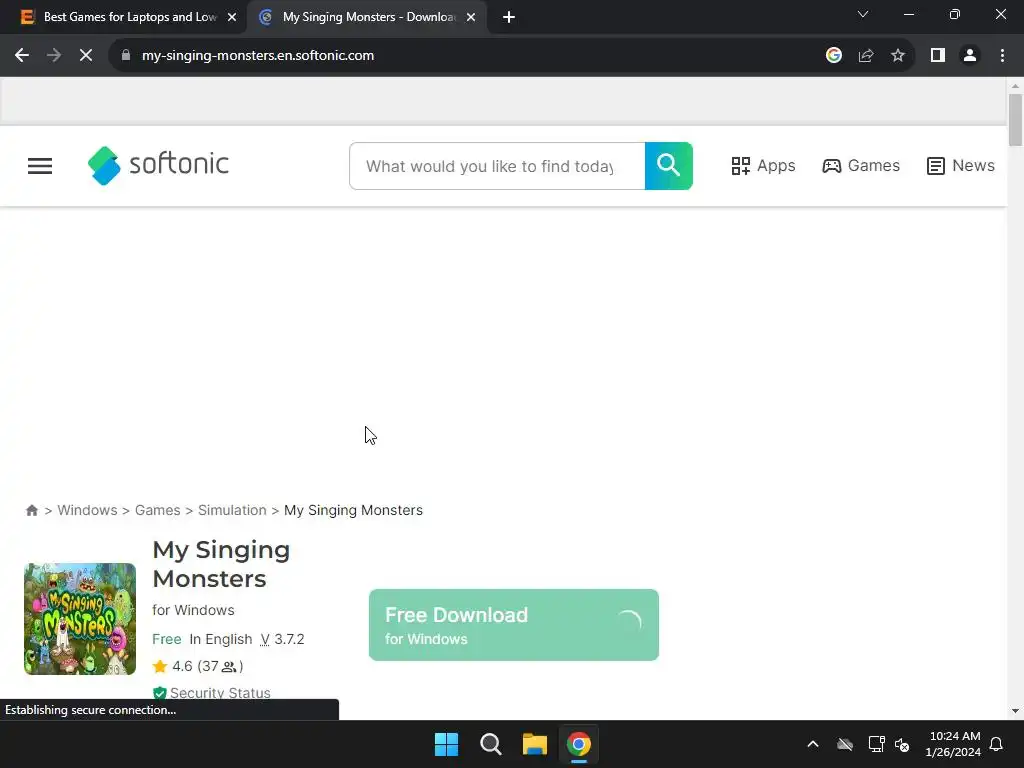Open the News section
The image size is (1024, 768).
tap(961, 166)
